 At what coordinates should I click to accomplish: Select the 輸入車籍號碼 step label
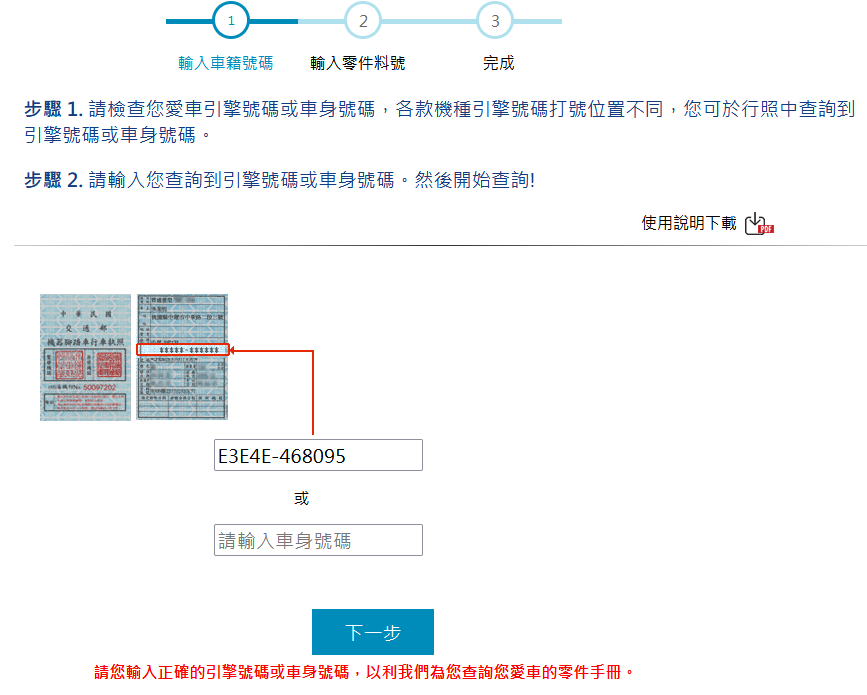pos(225,63)
